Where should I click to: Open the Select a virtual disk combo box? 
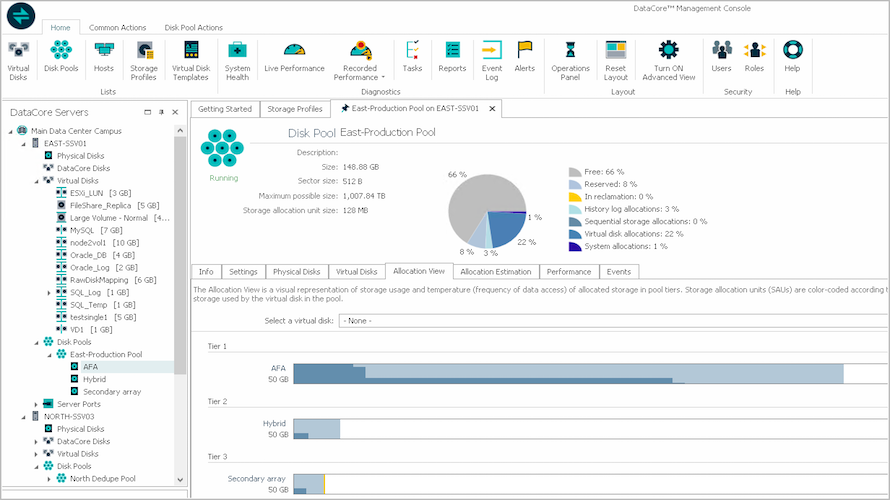click(x=614, y=321)
